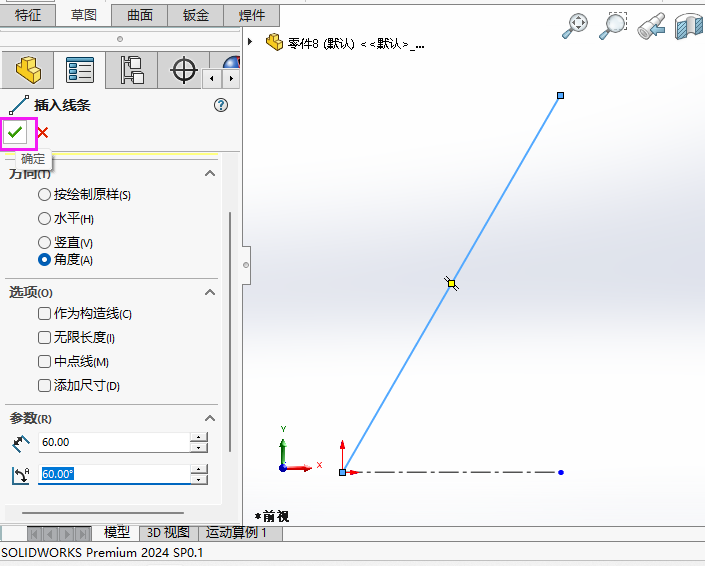Select 水平 orientation option
Image resolution: width=705 pixels, height=566 pixels.
(x=44, y=218)
